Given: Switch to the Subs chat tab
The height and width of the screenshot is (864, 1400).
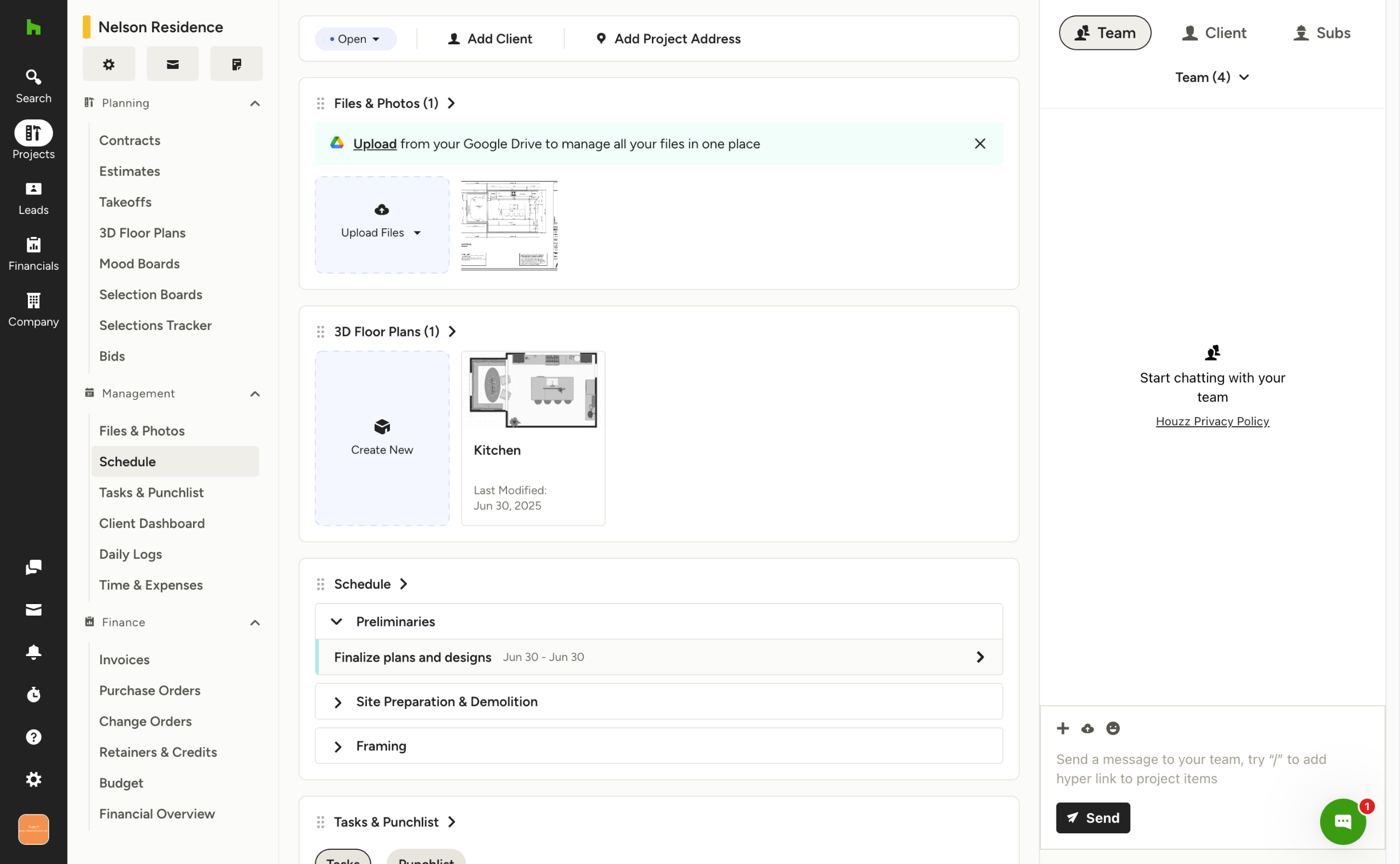Looking at the screenshot, I should click(x=1321, y=33).
